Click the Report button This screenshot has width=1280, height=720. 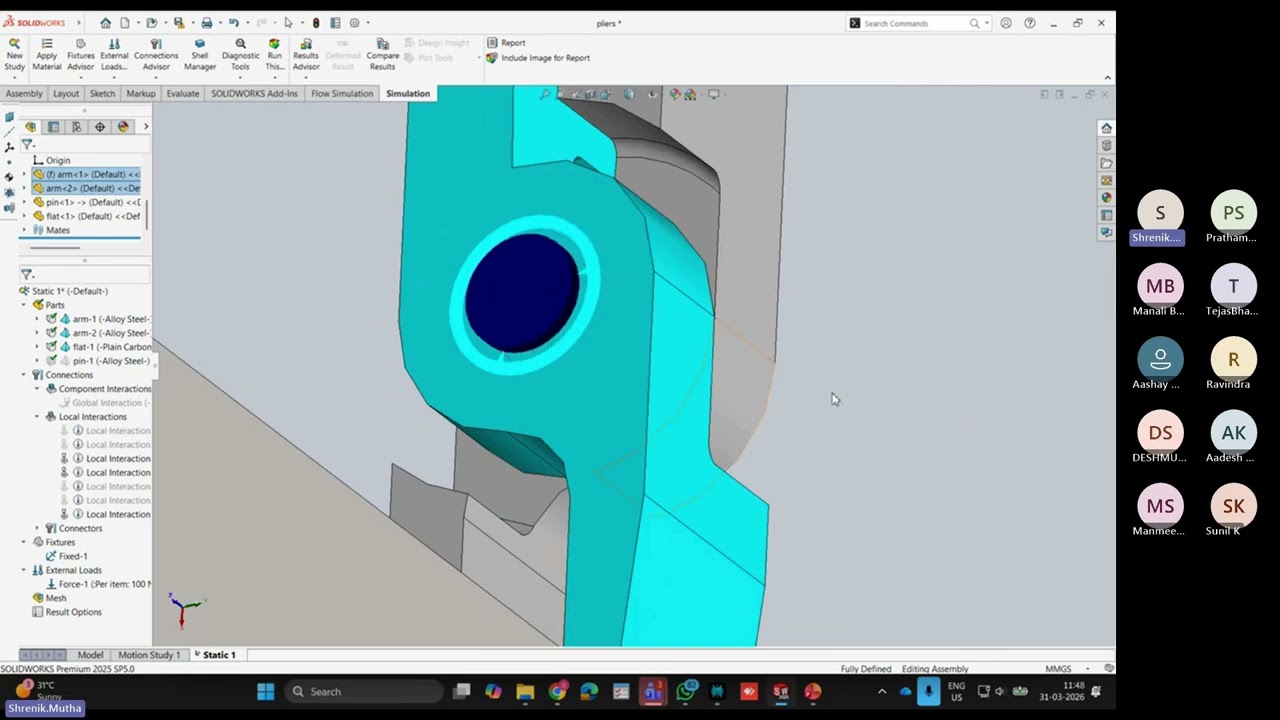click(x=506, y=43)
